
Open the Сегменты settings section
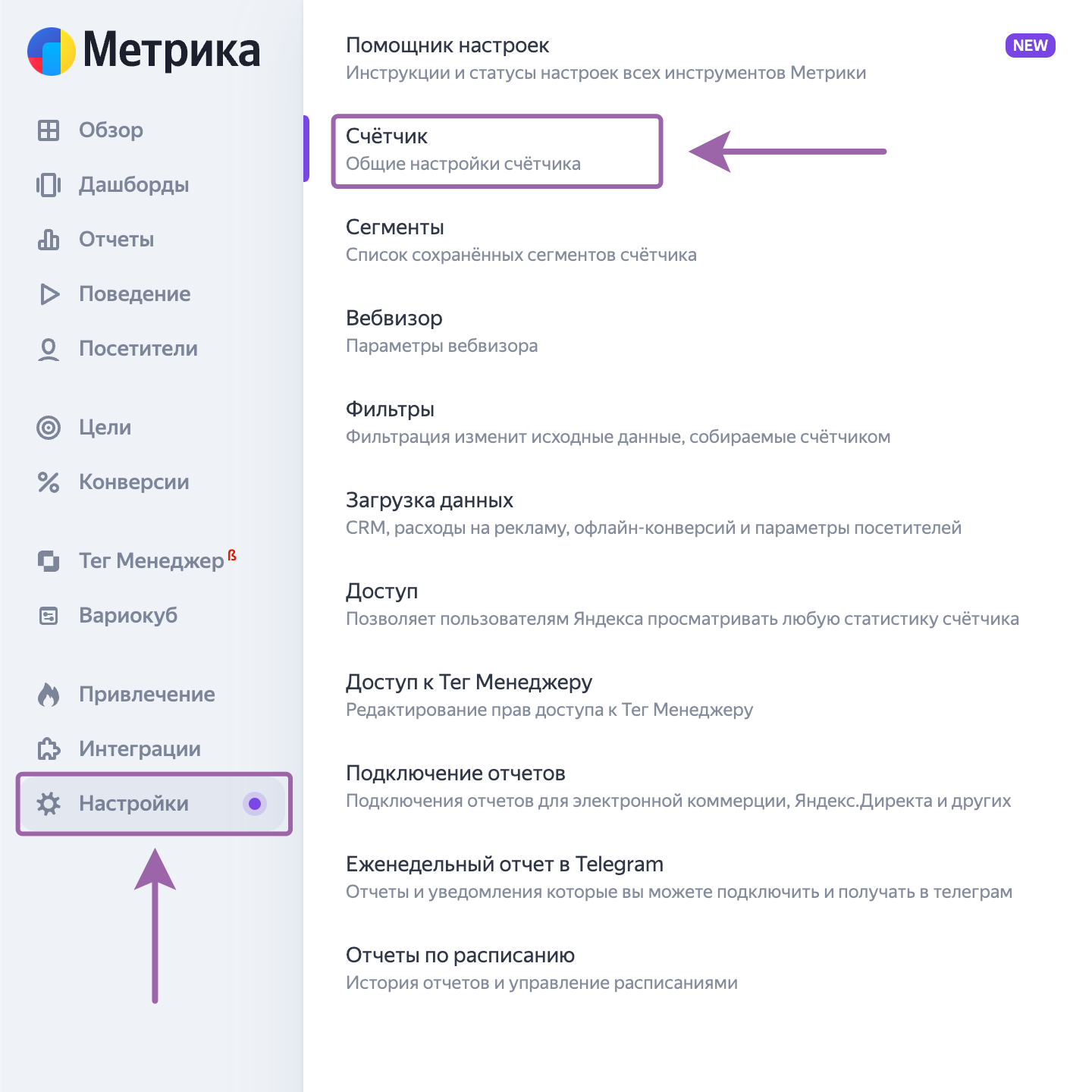pyautogui.click(x=395, y=226)
